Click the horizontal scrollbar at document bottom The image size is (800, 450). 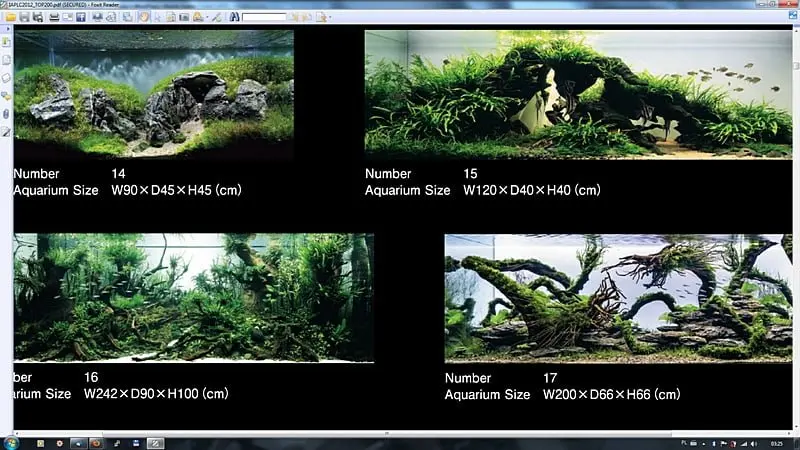(386, 434)
